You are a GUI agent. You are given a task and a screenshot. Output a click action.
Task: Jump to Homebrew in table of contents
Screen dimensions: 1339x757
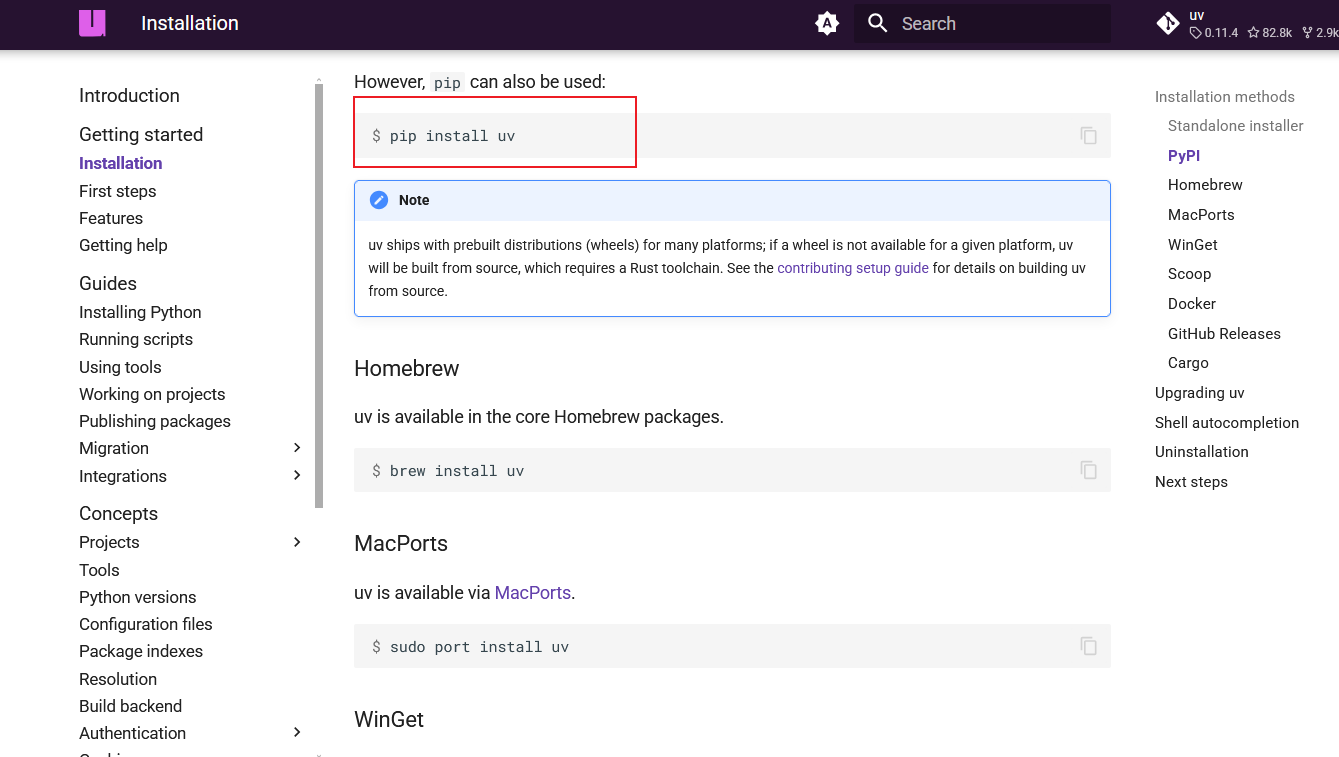pyautogui.click(x=1205, y=185)
